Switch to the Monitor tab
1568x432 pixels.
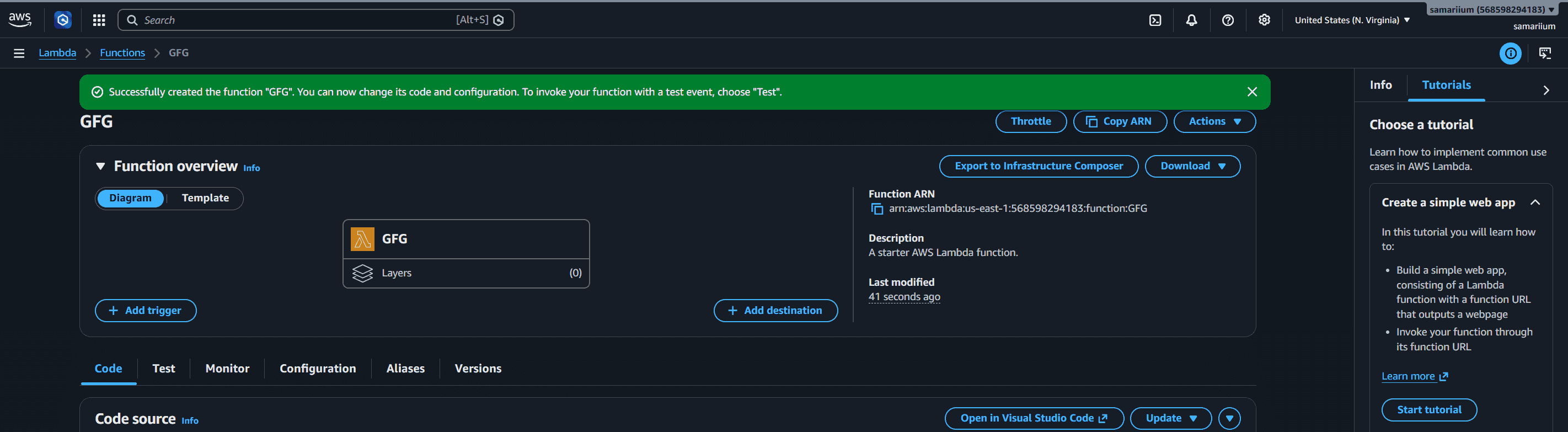tap(227, 369)
